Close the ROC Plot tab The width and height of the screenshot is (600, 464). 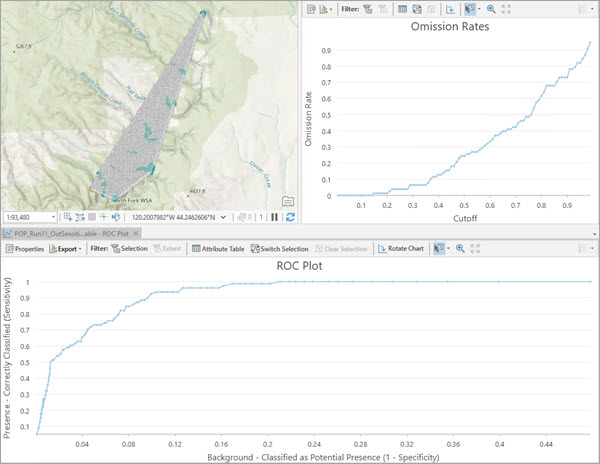click(139, 232)
